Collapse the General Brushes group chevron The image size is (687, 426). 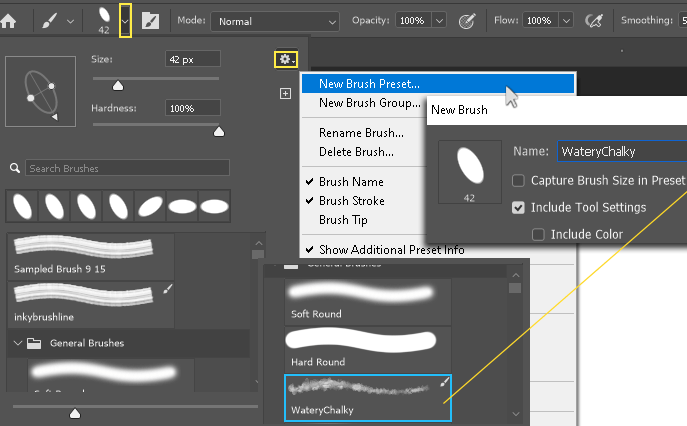pyautogui.click(x=18, y=343)
